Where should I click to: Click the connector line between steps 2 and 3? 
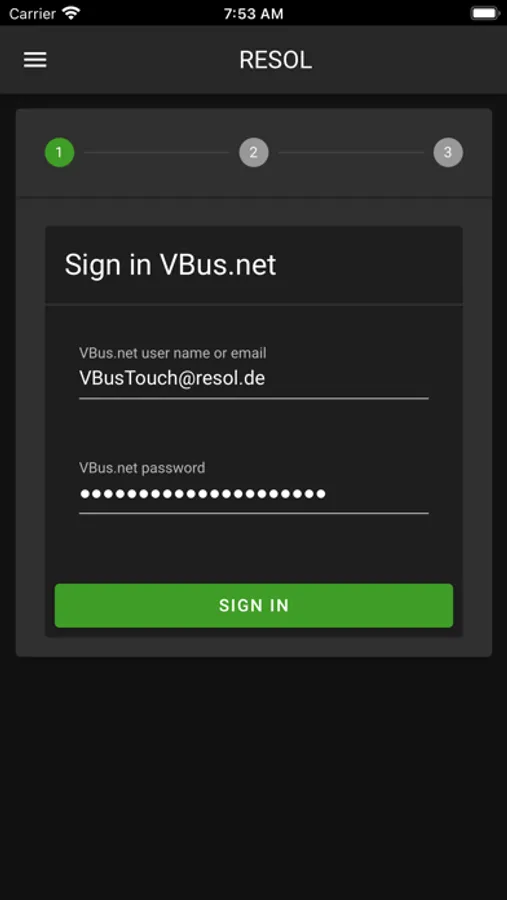click(x=351, y=153)
